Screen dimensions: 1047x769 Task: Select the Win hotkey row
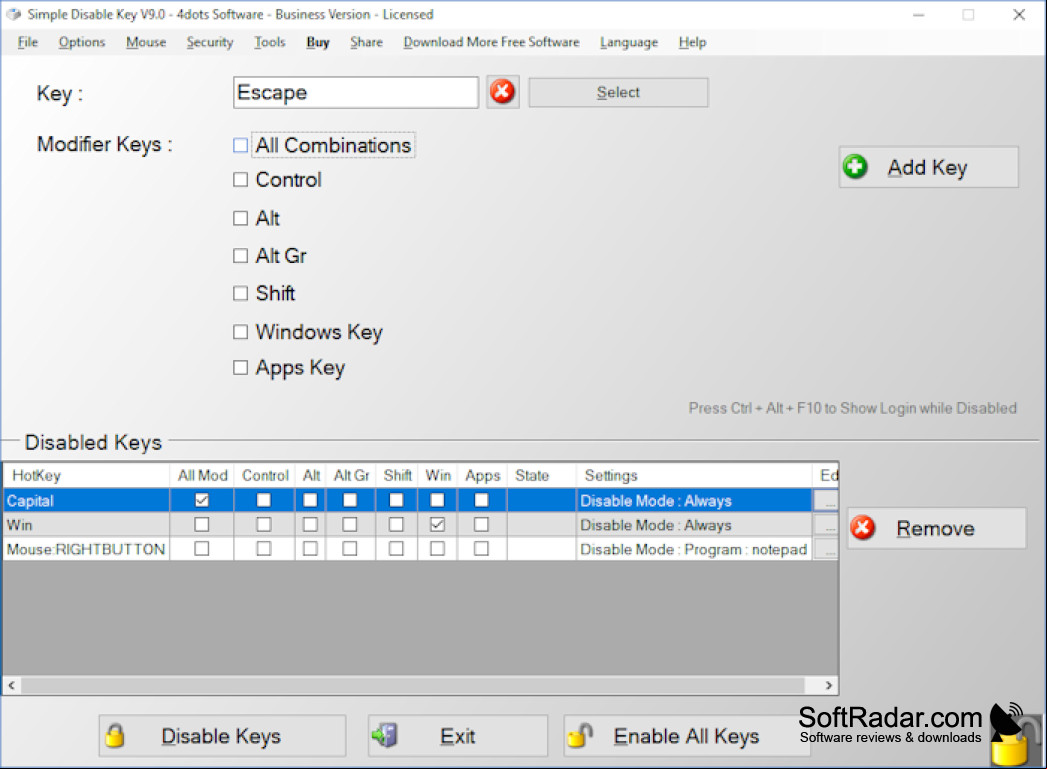(x=421, y=525)
